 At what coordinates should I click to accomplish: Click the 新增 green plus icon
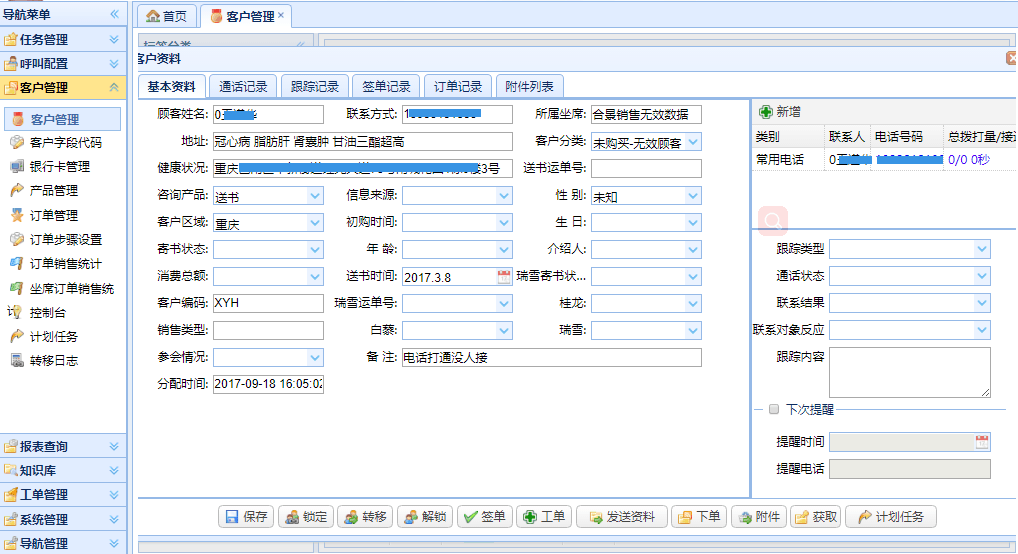point(766,112)
